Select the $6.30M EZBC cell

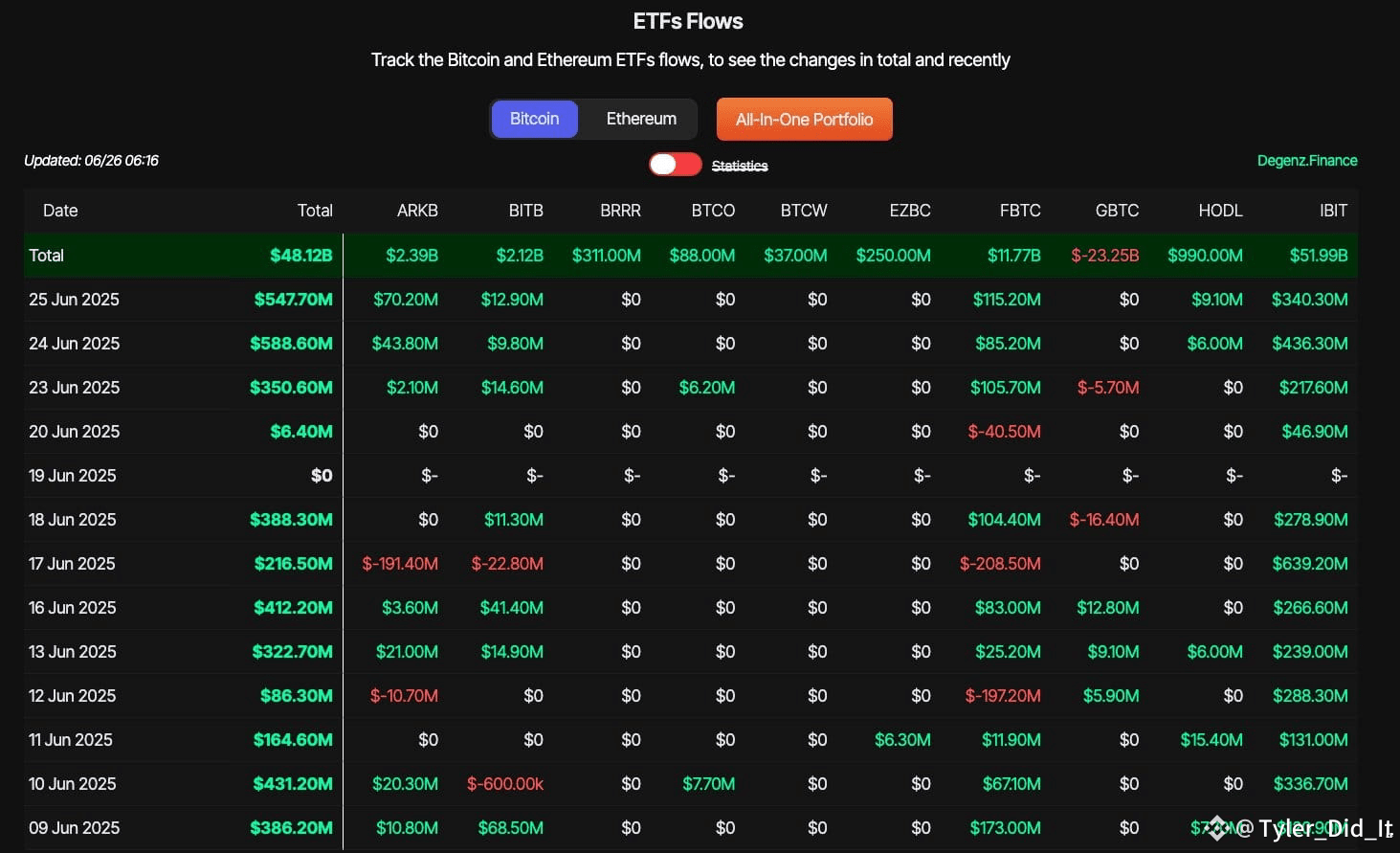coord(902,740)
